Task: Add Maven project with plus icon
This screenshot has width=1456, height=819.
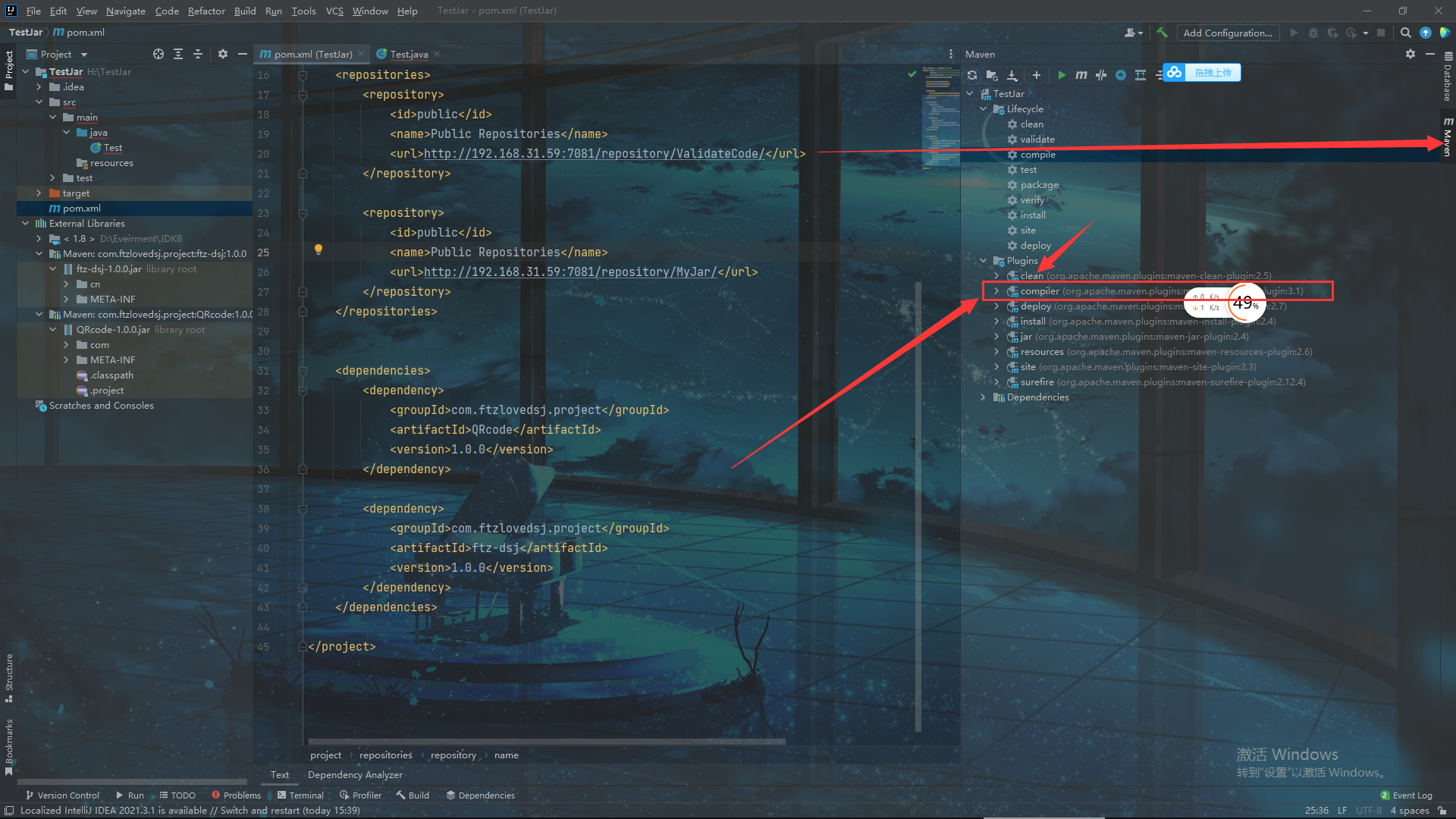Action: (x=1037, y=75)
